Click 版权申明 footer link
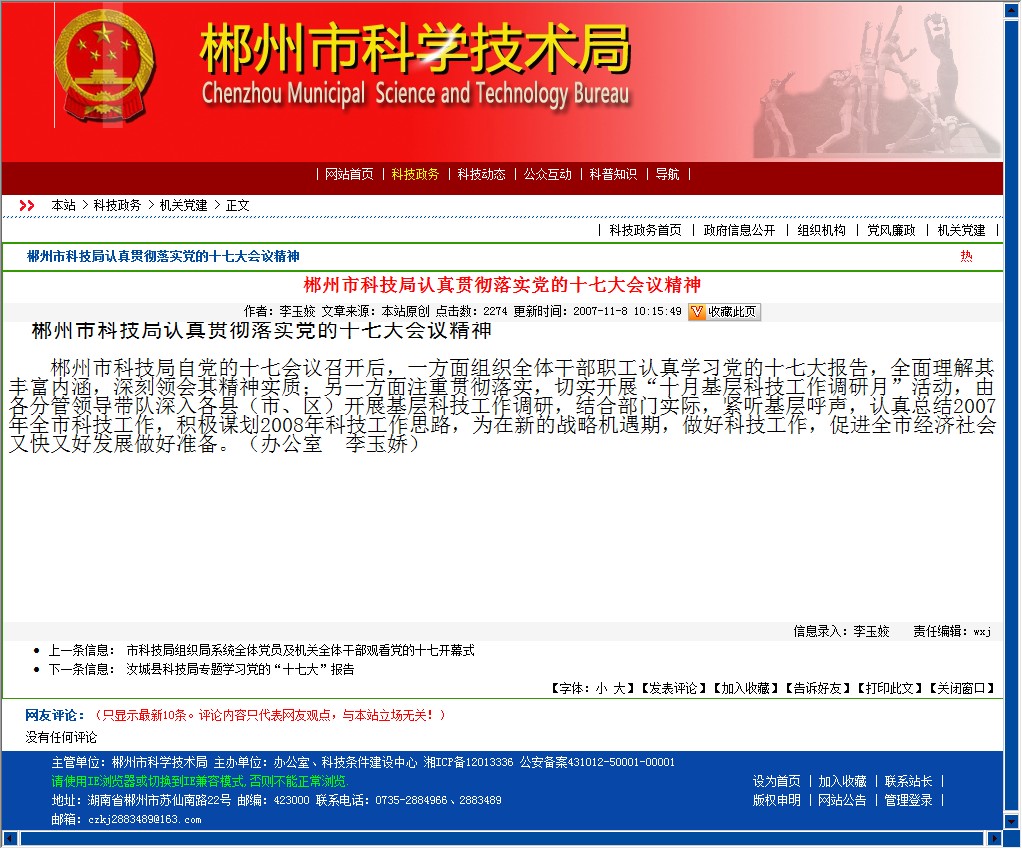The image size is (1022, 849). (x=777, y=799)
